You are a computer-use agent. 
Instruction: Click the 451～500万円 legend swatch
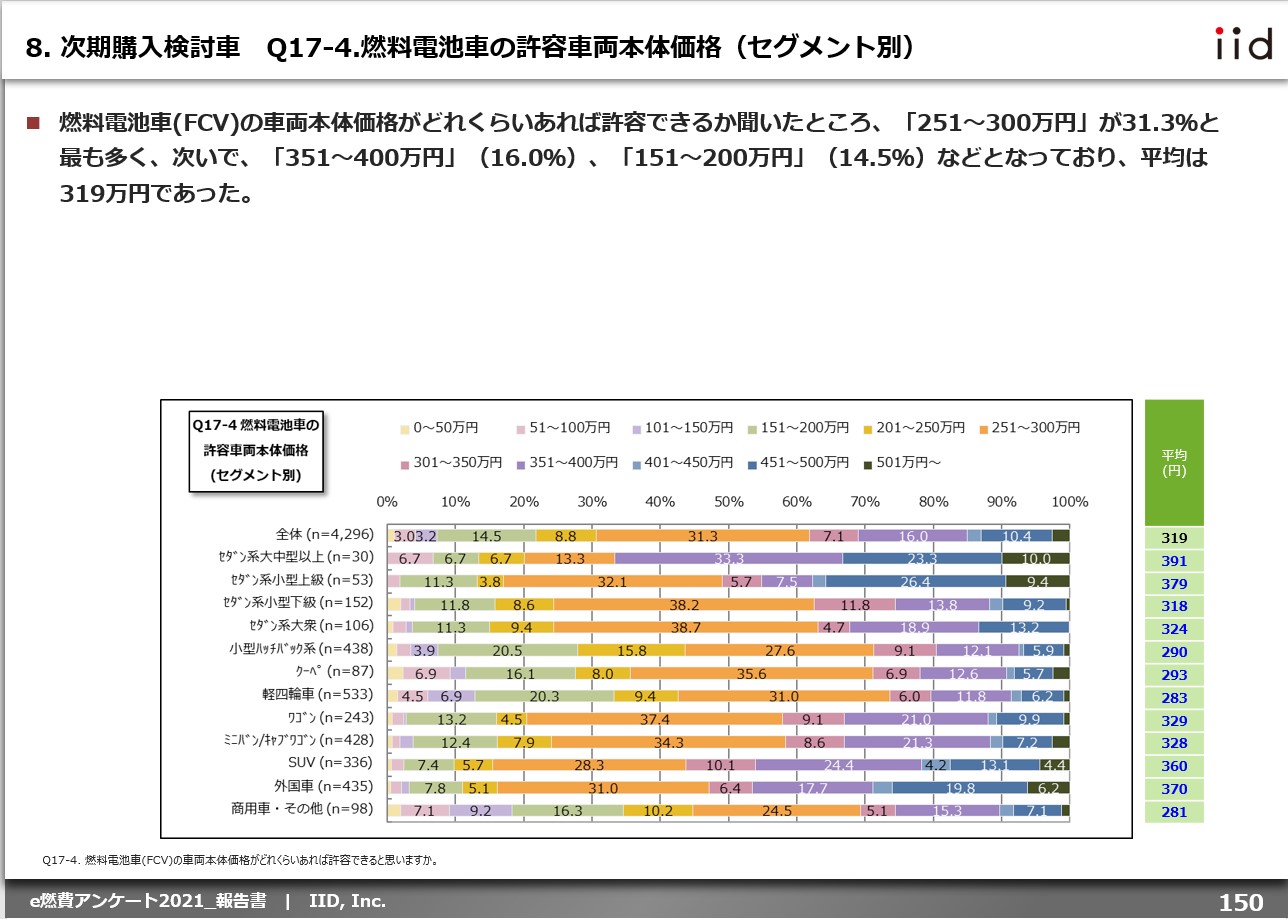(752, 463)
